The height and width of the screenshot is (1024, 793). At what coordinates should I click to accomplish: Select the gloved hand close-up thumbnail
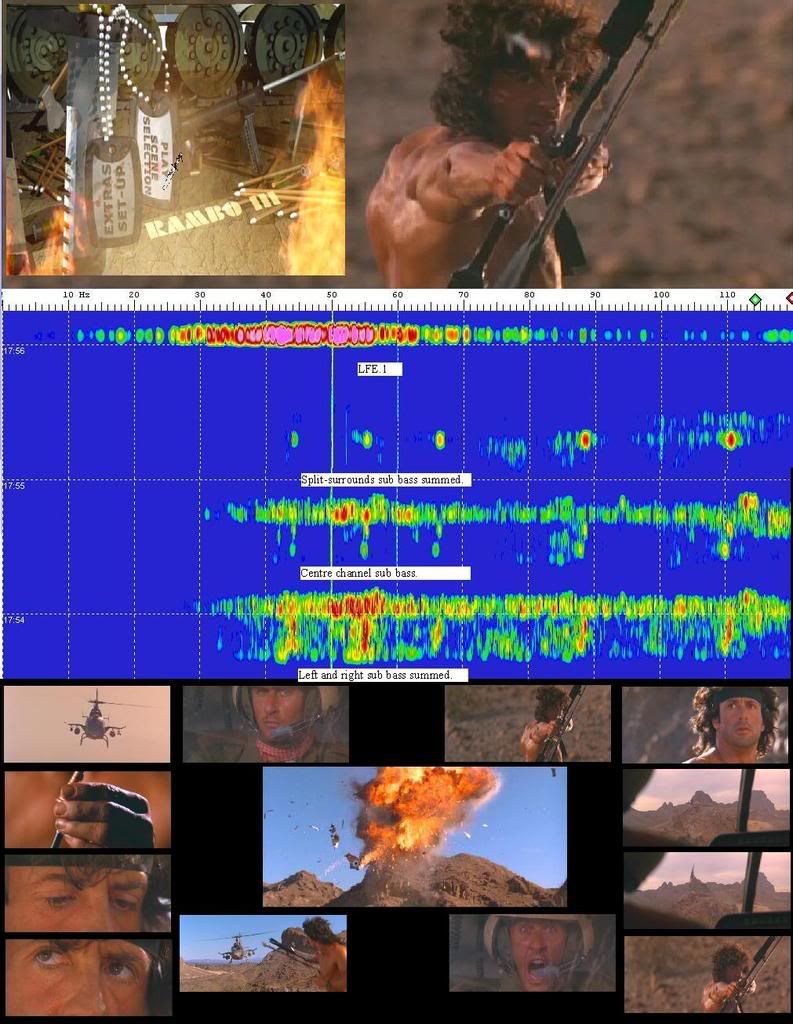tap(87, 809)
